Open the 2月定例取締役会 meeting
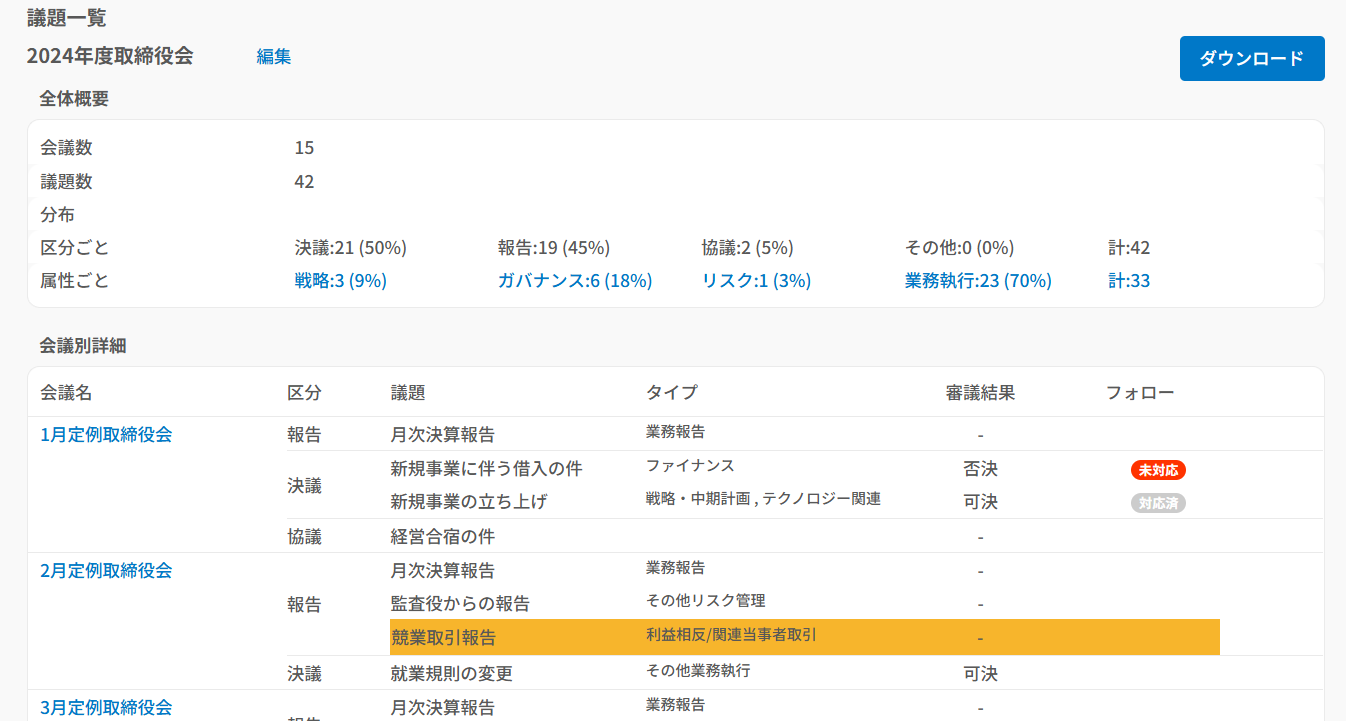 tap(106, 571)
